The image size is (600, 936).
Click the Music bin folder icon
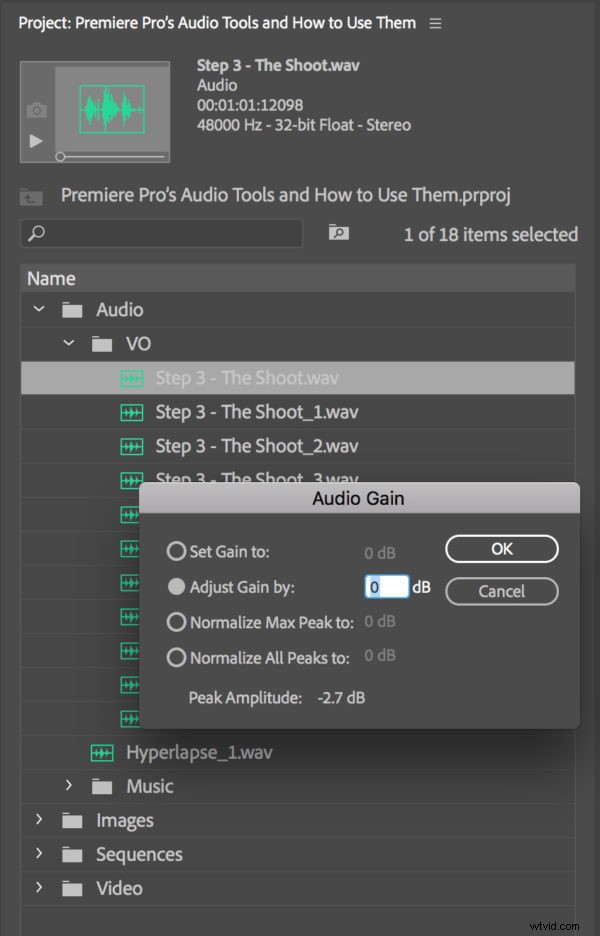click(x=101, y=786)
